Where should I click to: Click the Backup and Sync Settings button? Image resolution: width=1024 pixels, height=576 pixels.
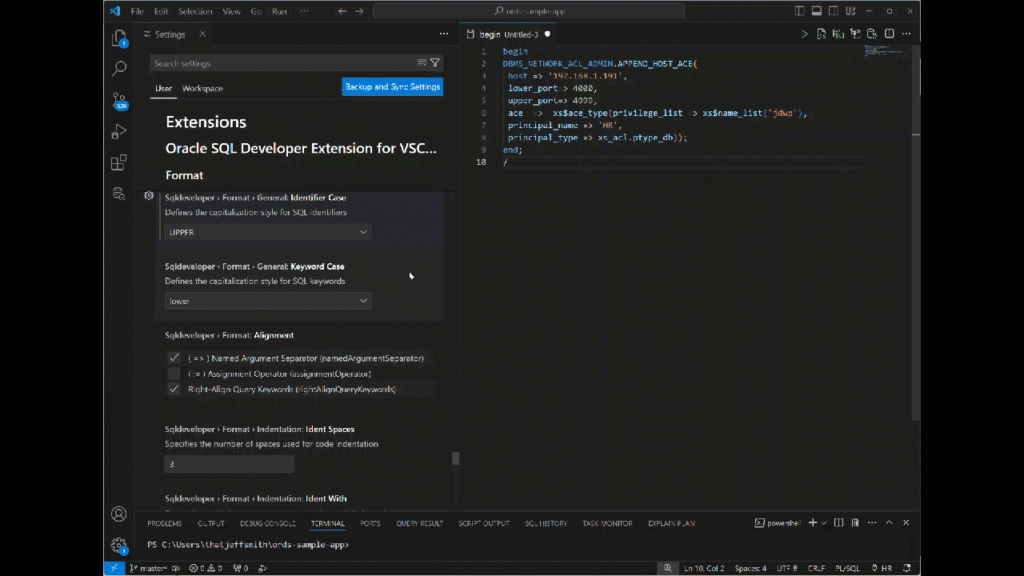[x=392, y=87]
